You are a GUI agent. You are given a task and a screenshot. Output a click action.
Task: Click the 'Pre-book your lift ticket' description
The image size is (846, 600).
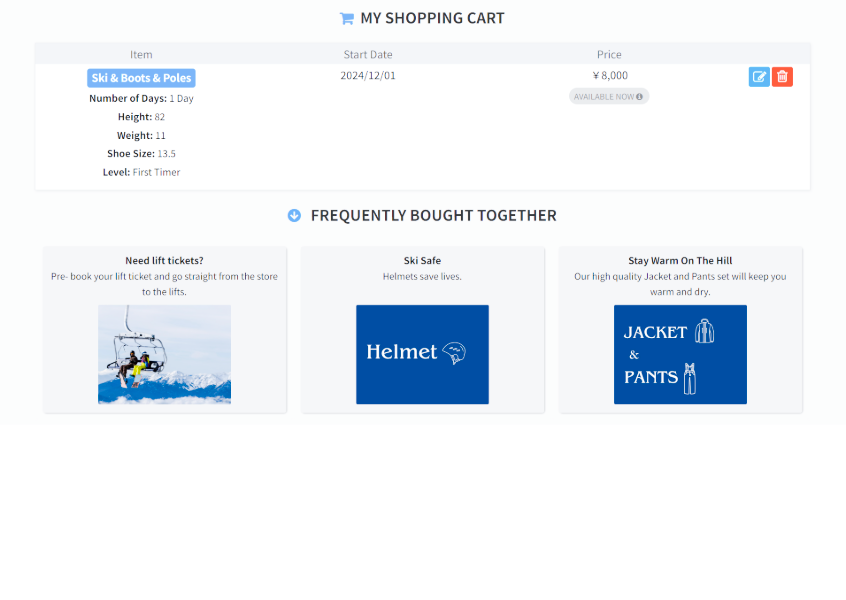pos(165,284)
